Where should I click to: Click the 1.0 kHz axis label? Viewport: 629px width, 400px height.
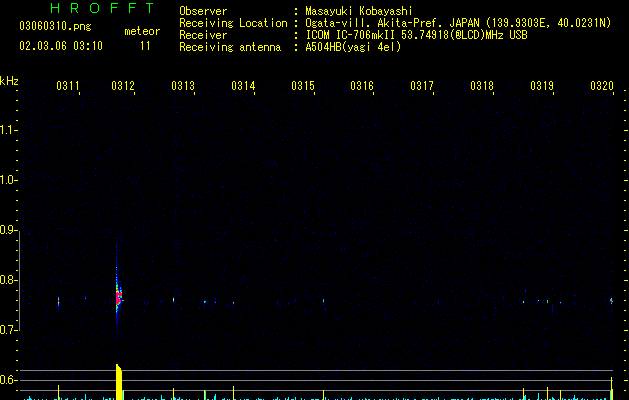click(8, 180)
